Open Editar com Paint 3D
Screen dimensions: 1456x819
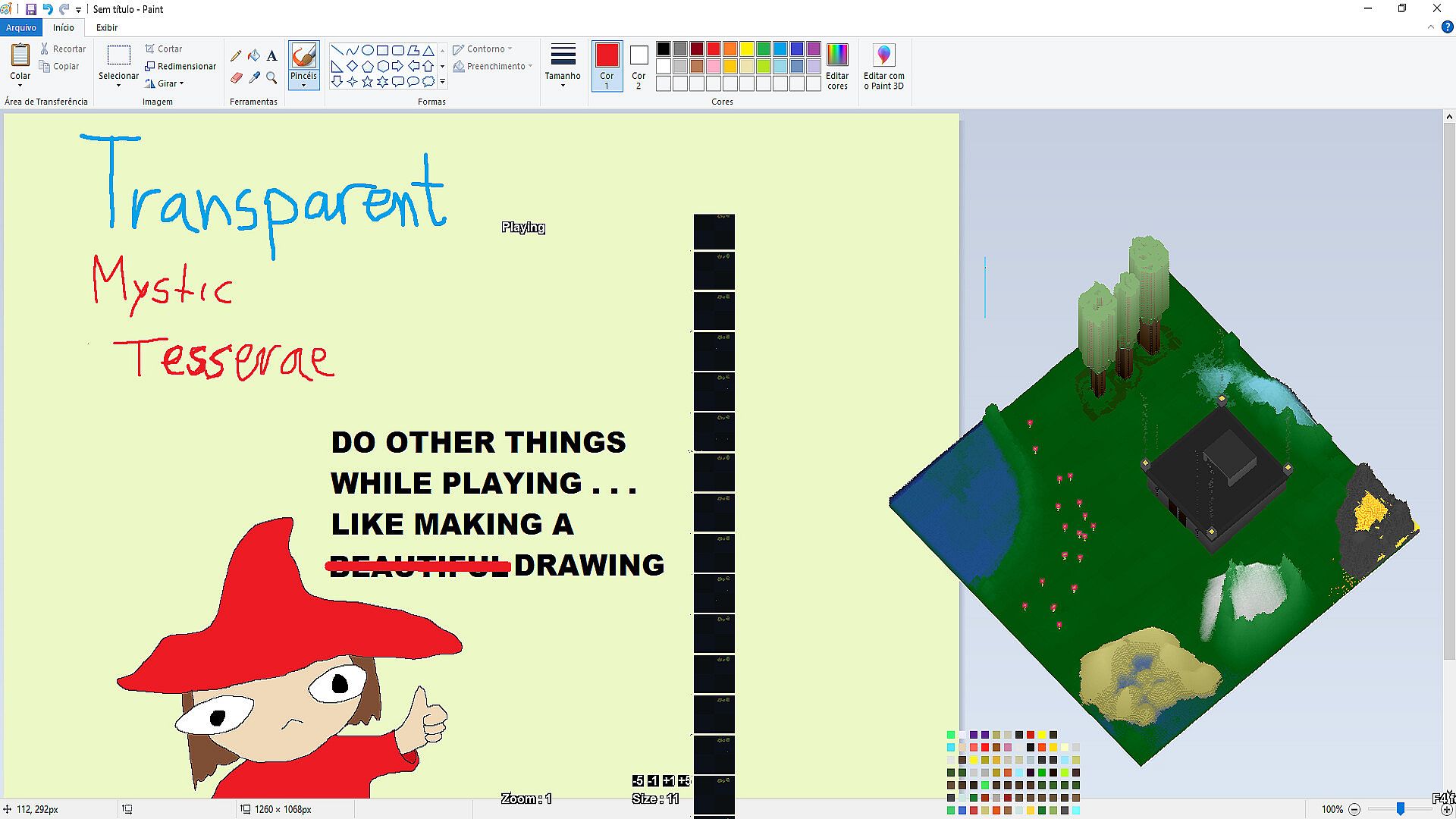pyautogui.click(x=883, y=66)
